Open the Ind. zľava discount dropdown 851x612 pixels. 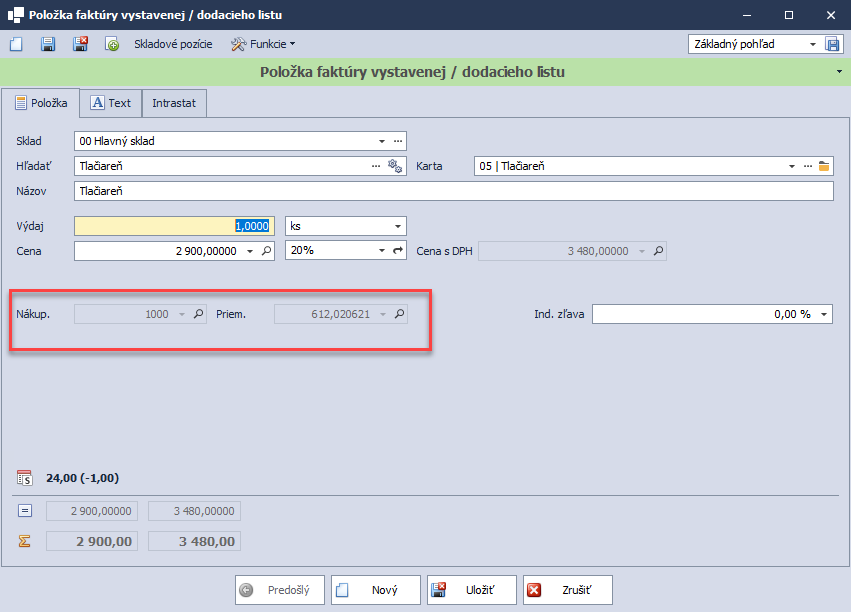824,314
